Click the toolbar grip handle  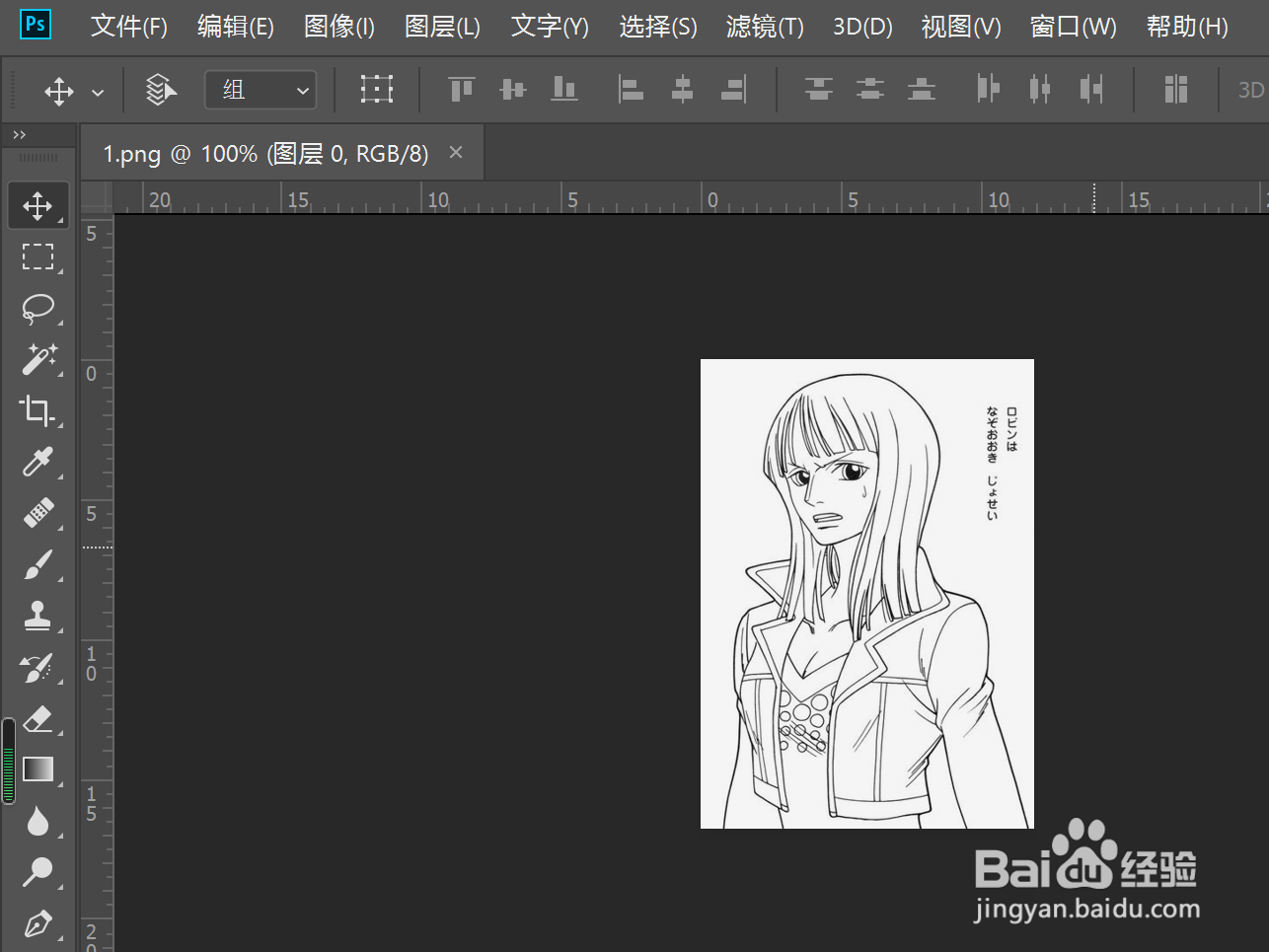point(38,158)
